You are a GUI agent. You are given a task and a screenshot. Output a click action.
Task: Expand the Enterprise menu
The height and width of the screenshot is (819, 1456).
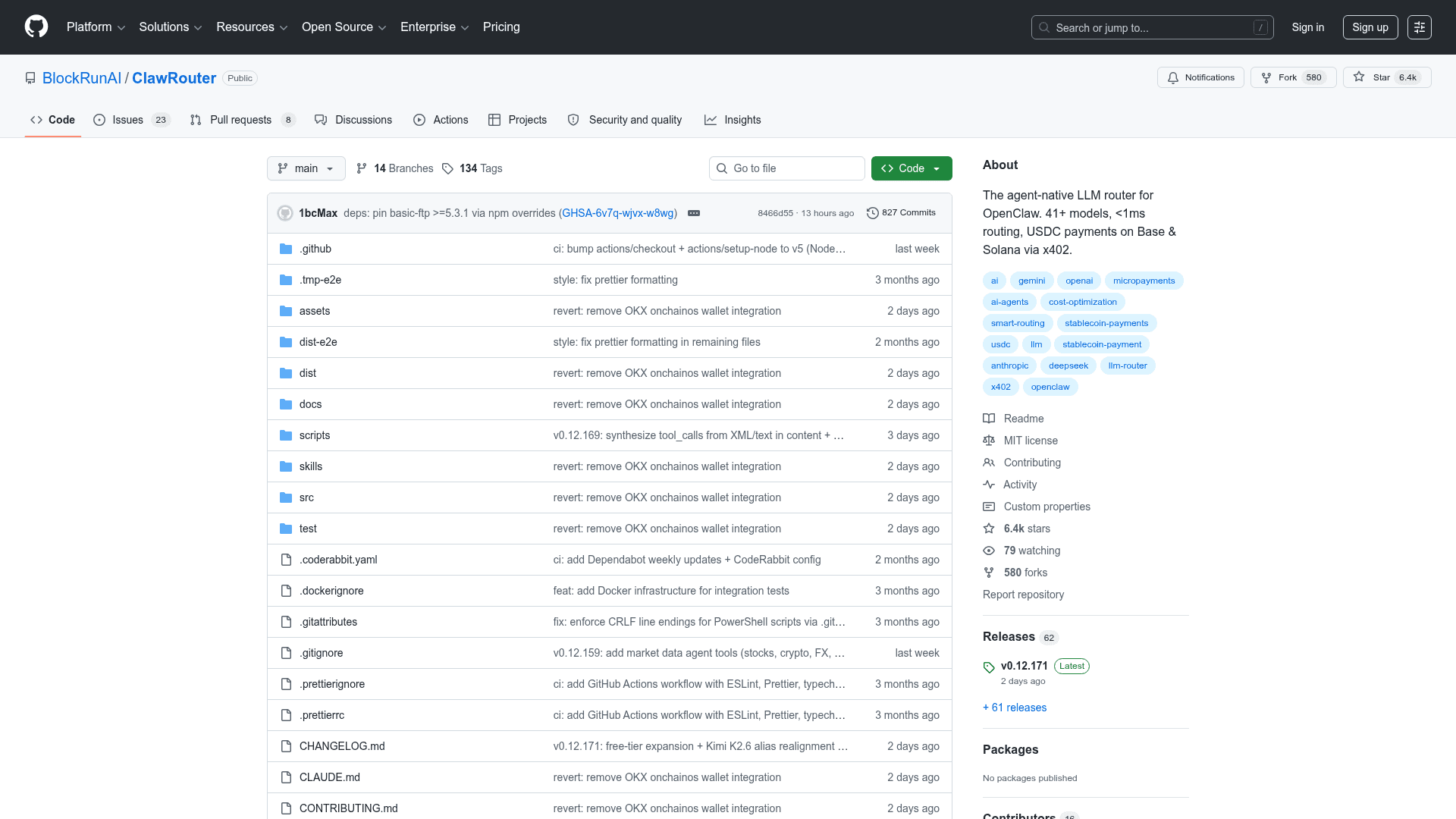pos(435,27)
